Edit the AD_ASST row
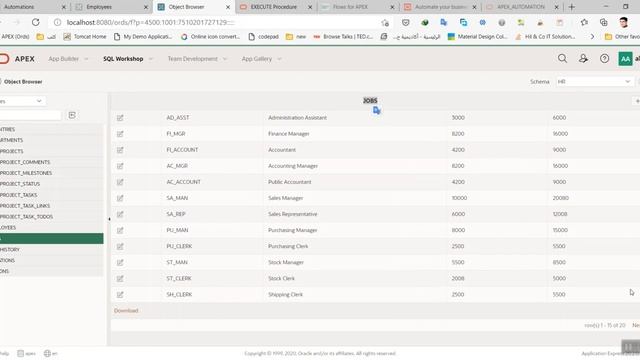640x360 pixels. click(x=120, y=118)
